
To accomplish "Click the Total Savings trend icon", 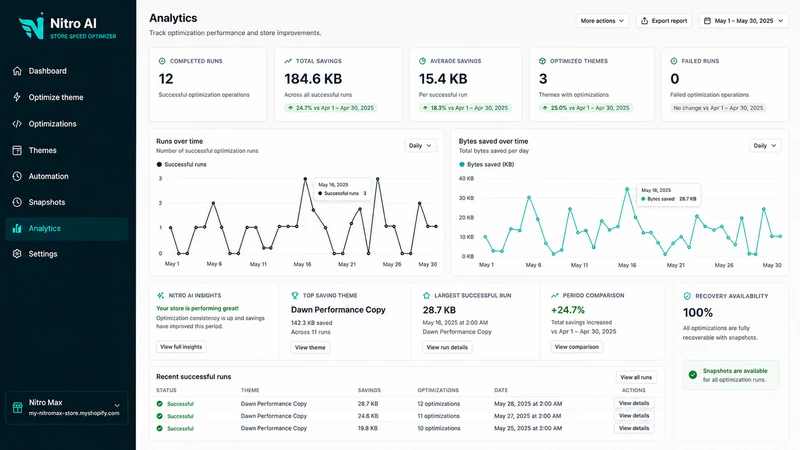I will pos(288,61).
